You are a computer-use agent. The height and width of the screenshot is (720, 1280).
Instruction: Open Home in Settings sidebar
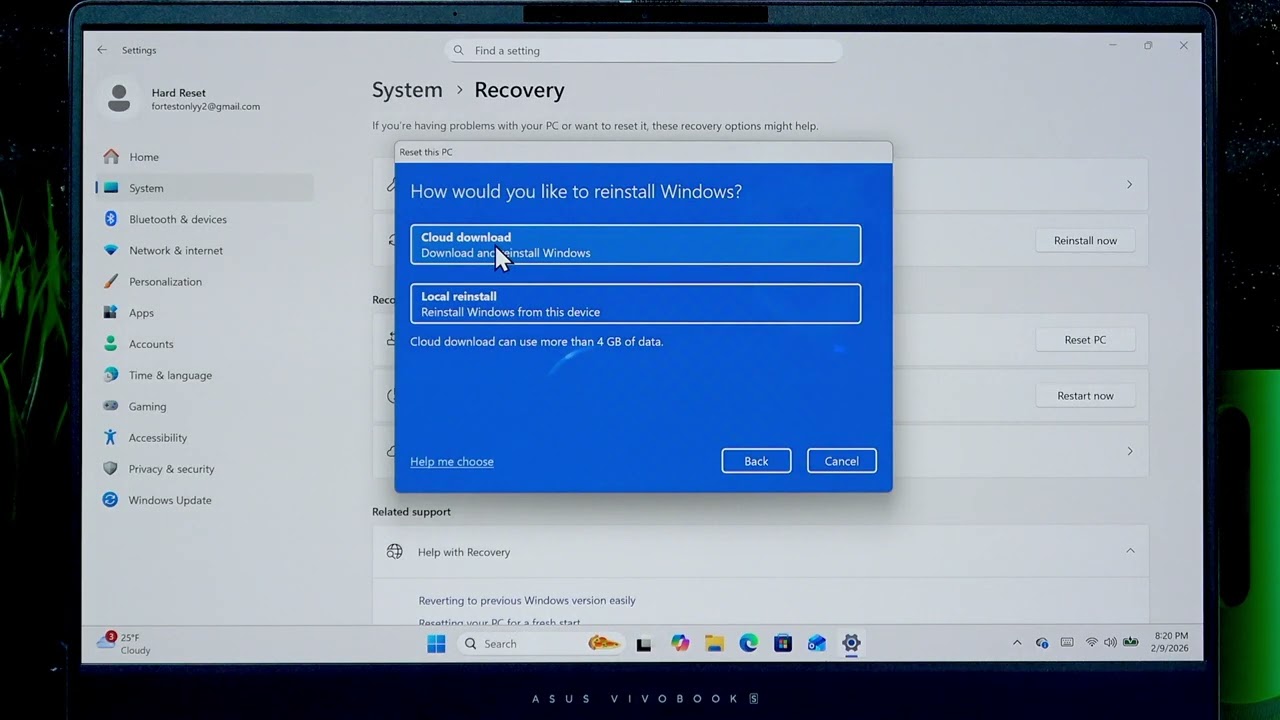pyautogui.click(x=205, y=157)
